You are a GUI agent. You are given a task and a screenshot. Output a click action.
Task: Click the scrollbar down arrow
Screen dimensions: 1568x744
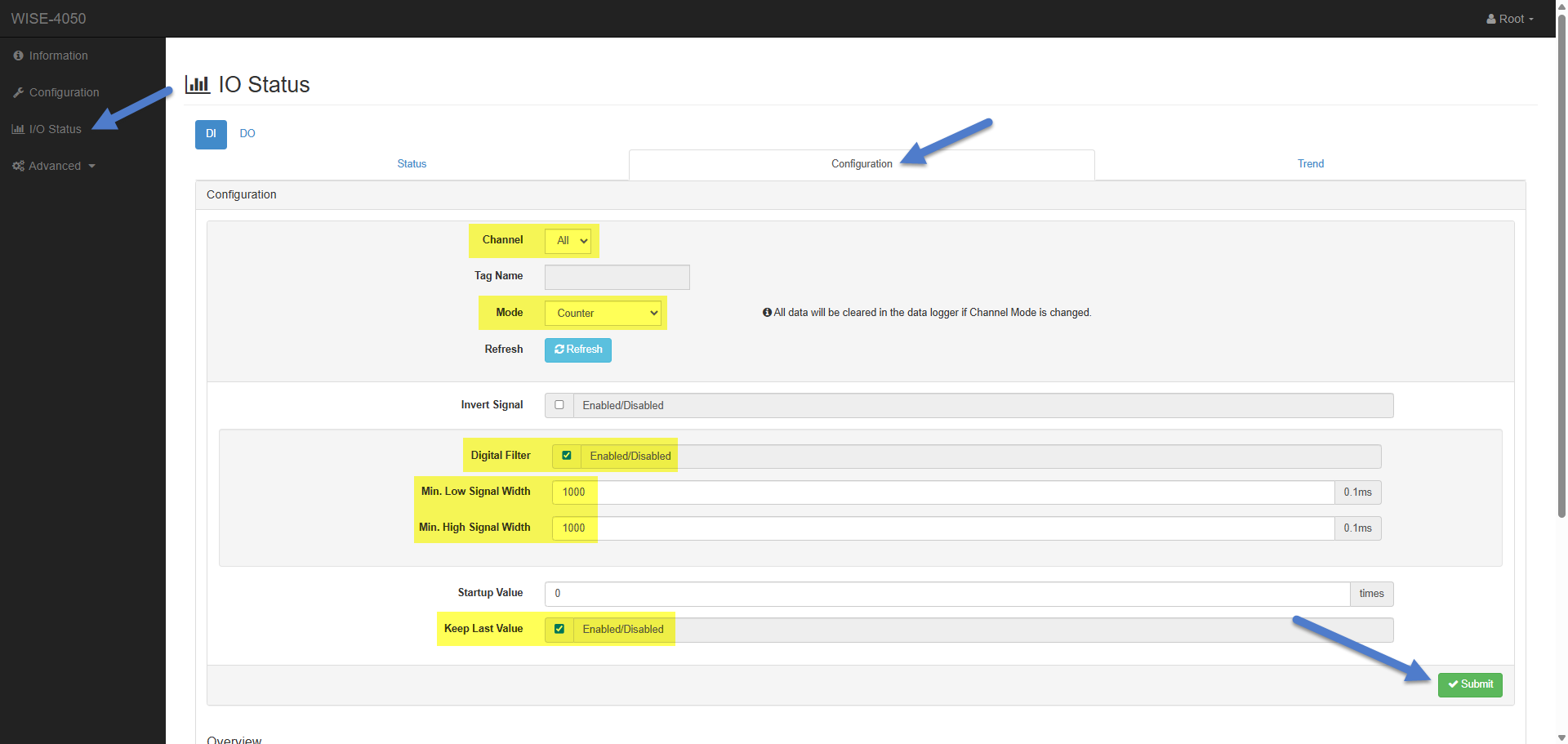coord(1561,737)
